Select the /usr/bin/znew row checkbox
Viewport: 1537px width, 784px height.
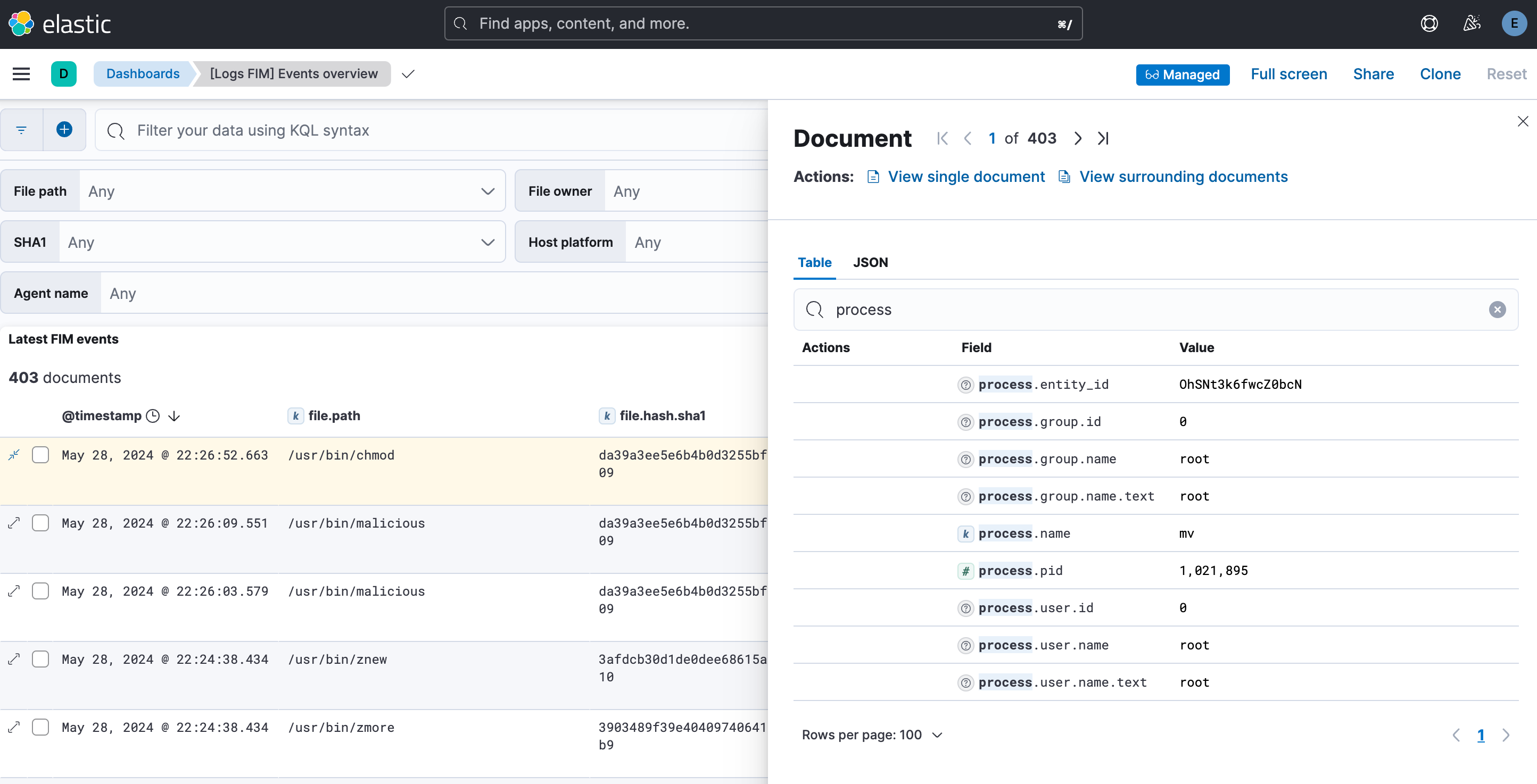click(40, 659)
